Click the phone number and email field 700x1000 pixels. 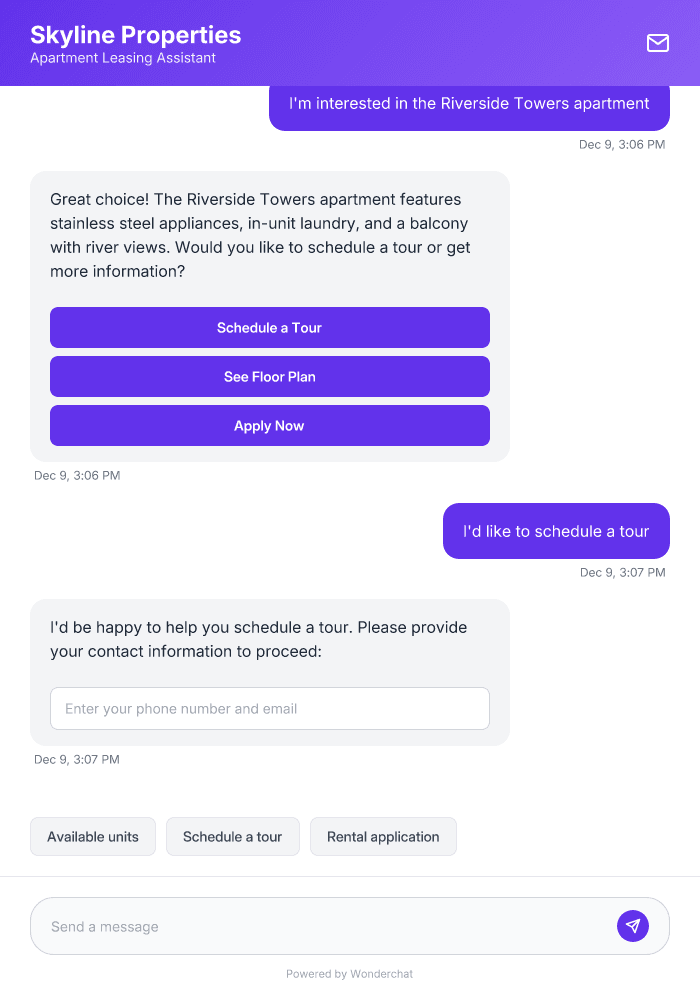[x=270, y=708]
